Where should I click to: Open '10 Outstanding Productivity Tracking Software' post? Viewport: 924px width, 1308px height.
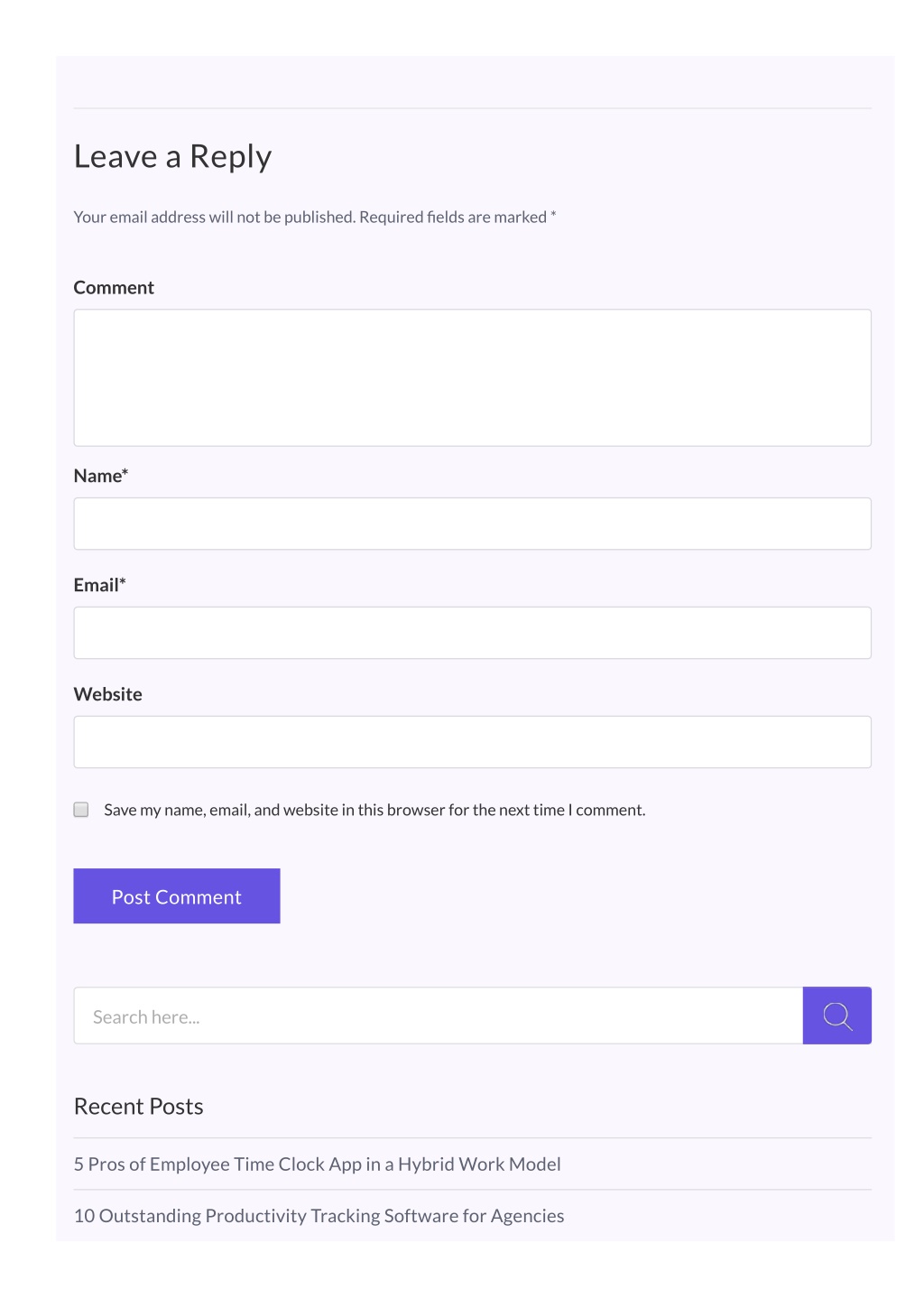click(319, 1216)
